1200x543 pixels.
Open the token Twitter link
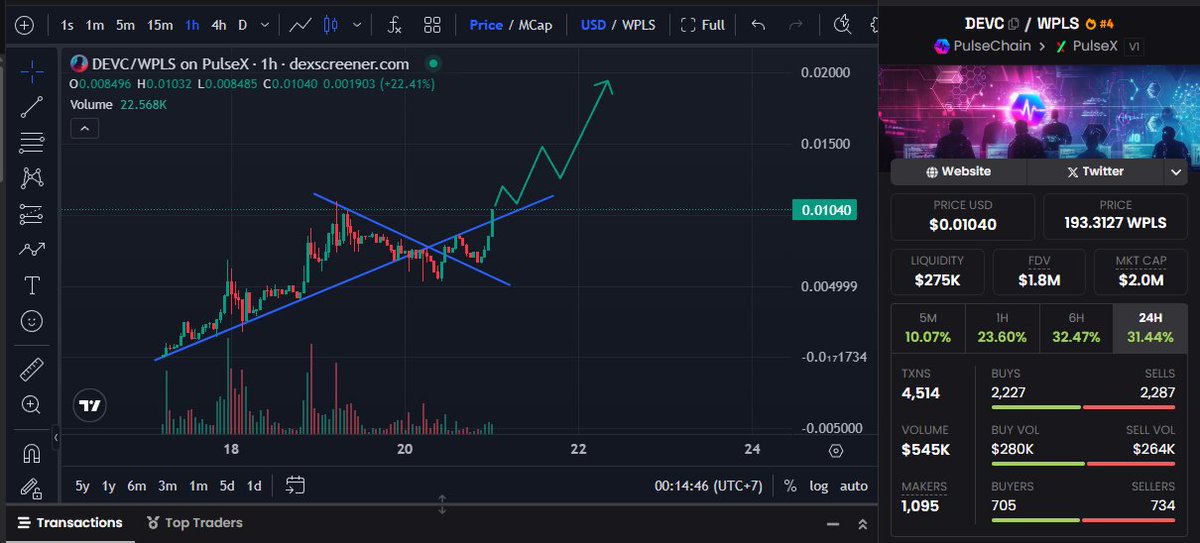(x=1095, y=172)
